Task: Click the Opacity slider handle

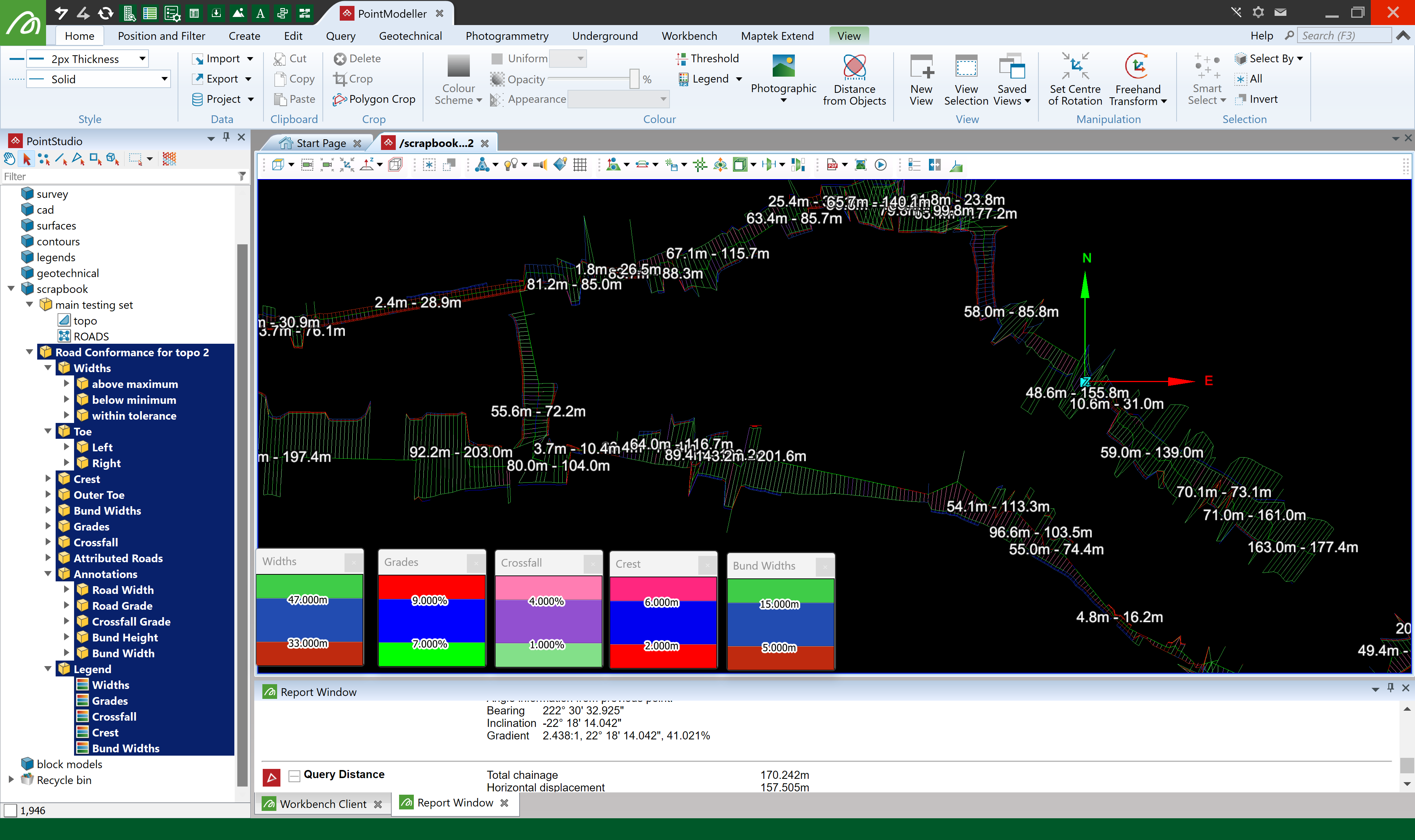Action: (x=634, y=79)
